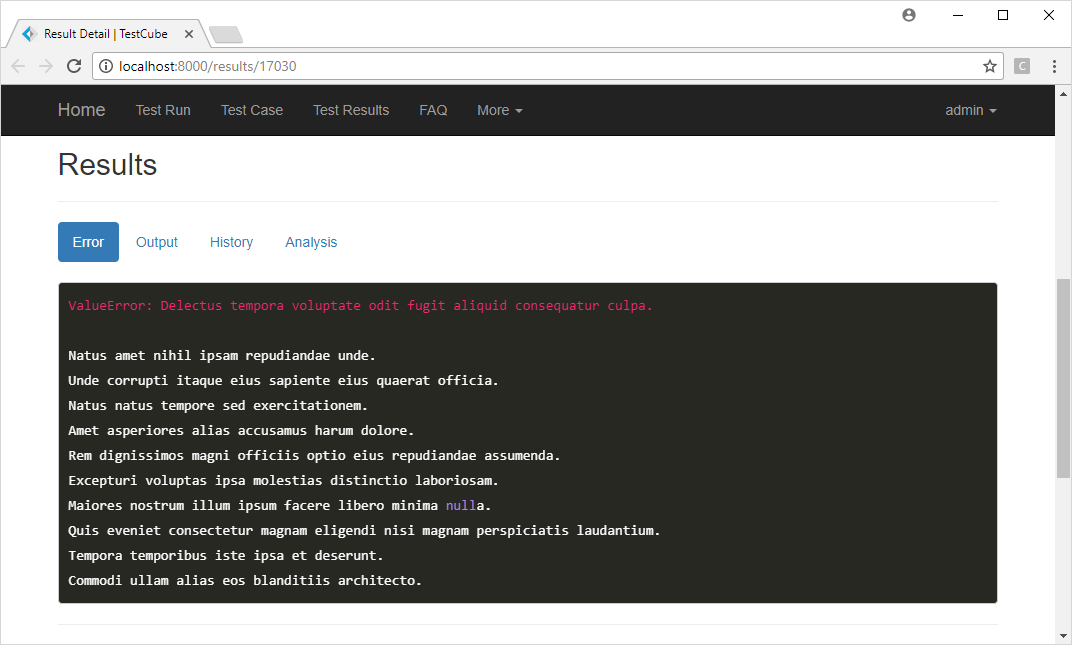
Task: Open a new browser tab
Action: coord(226,34)
